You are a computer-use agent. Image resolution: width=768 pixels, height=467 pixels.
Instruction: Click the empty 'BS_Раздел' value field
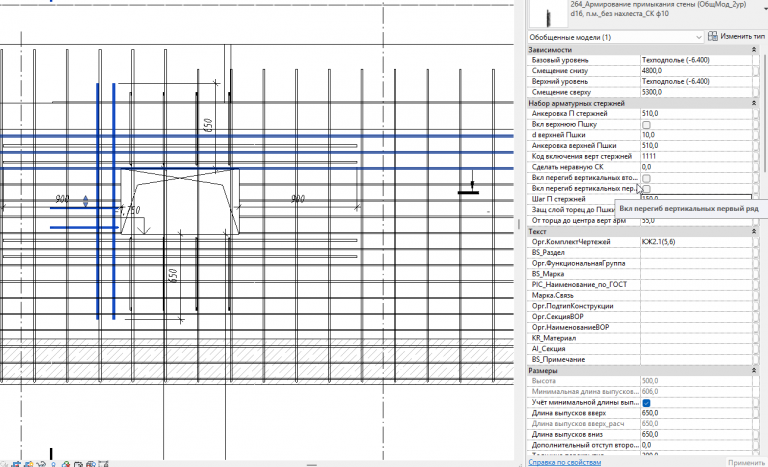696,253
